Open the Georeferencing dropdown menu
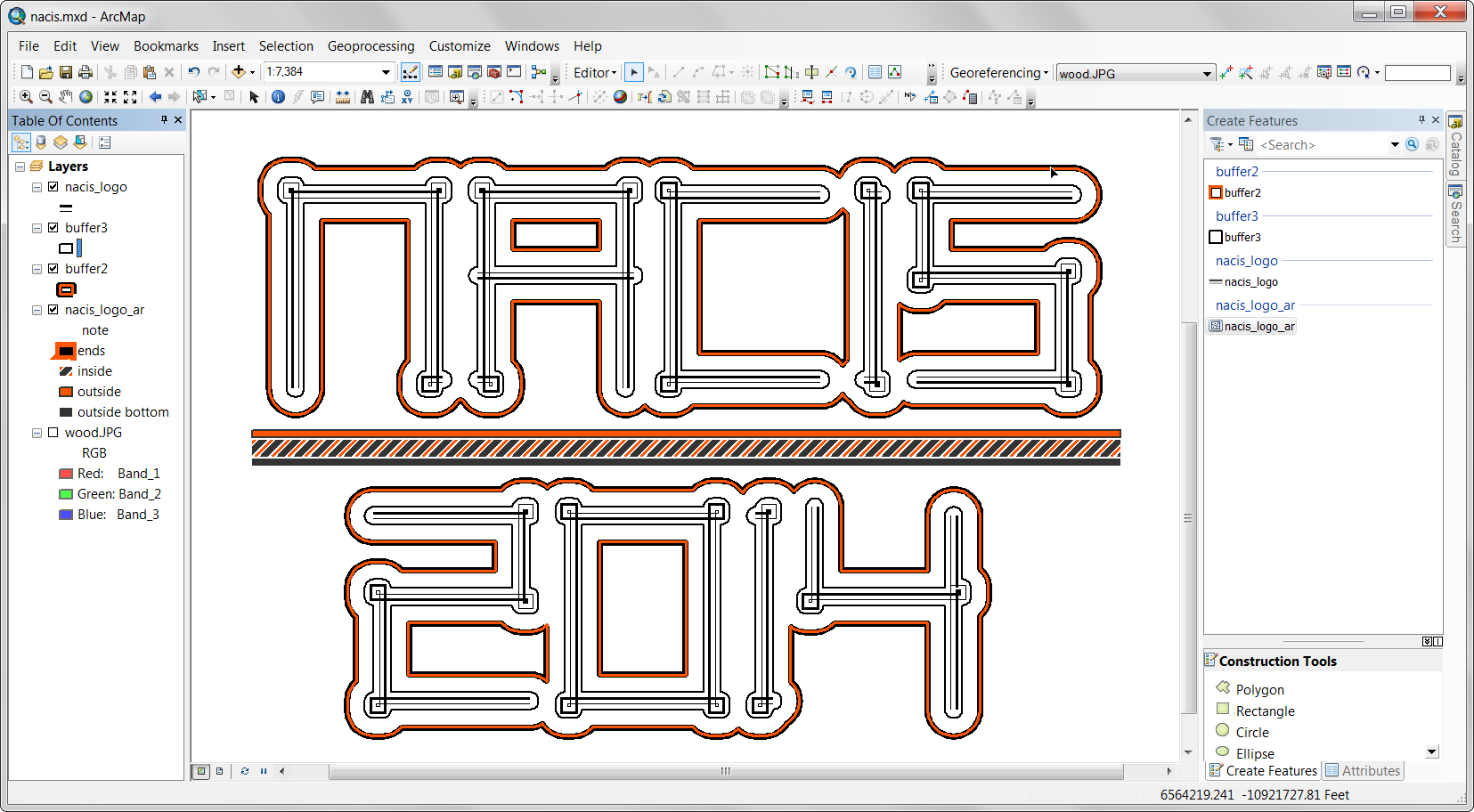 998,72
